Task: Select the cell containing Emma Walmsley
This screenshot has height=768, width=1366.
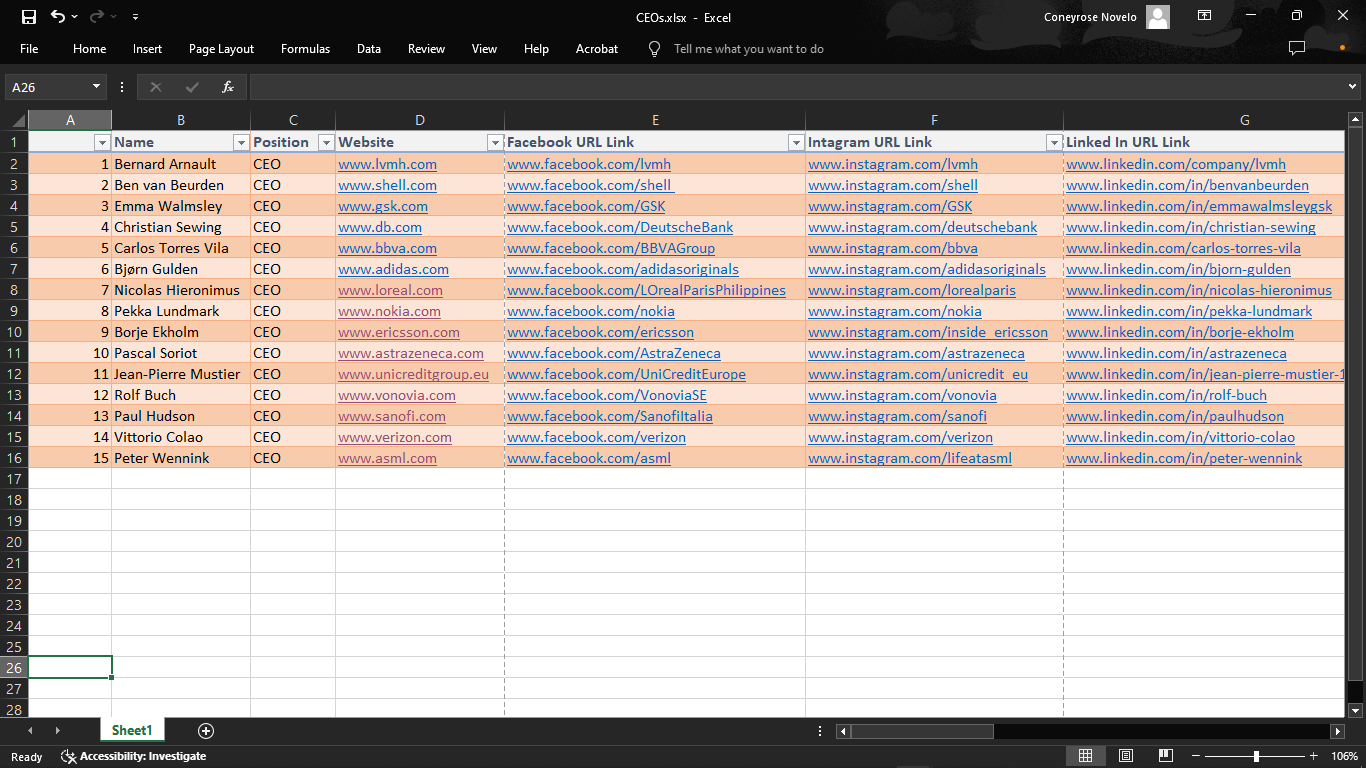Action: click(x=181, y=206)
